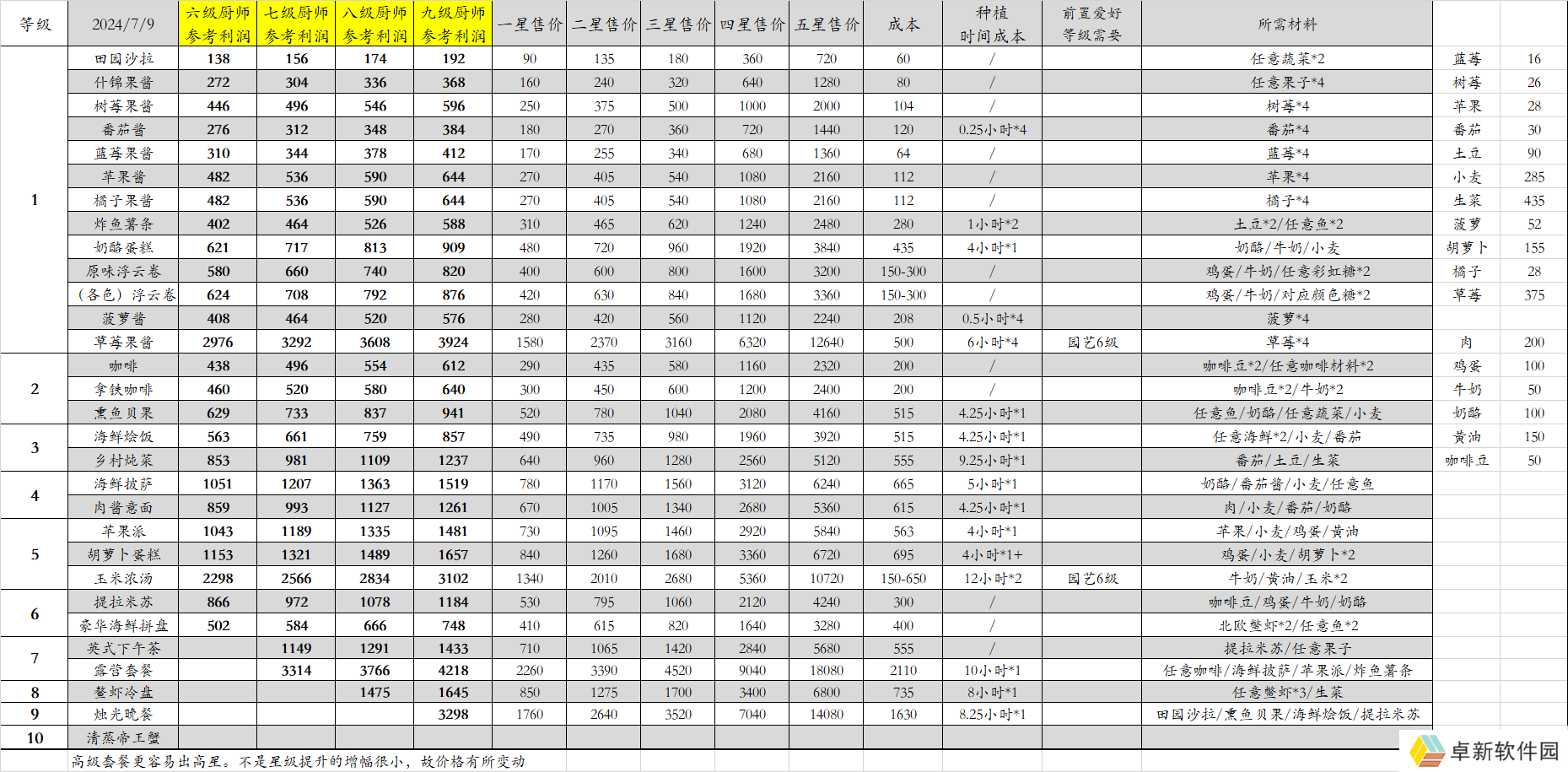Click the 二星售价 column header
The image size is (1568, 772).
tap(604, 24)
